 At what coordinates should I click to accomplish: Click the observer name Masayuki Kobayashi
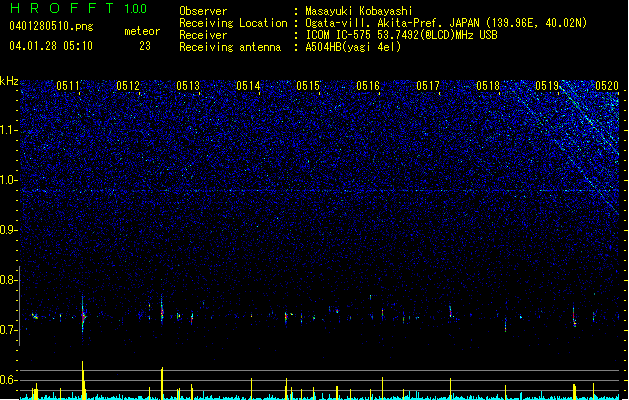(359, 11)
